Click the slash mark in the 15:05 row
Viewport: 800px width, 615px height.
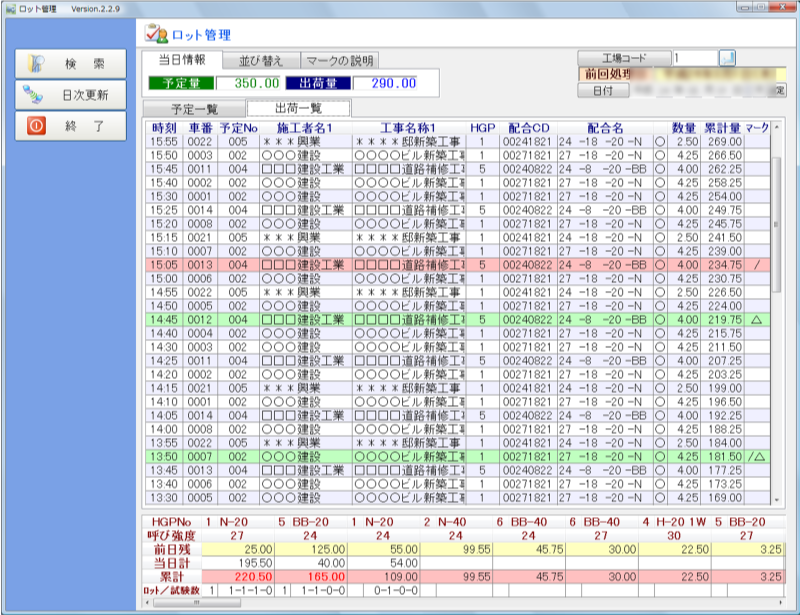tap(756, 264)
